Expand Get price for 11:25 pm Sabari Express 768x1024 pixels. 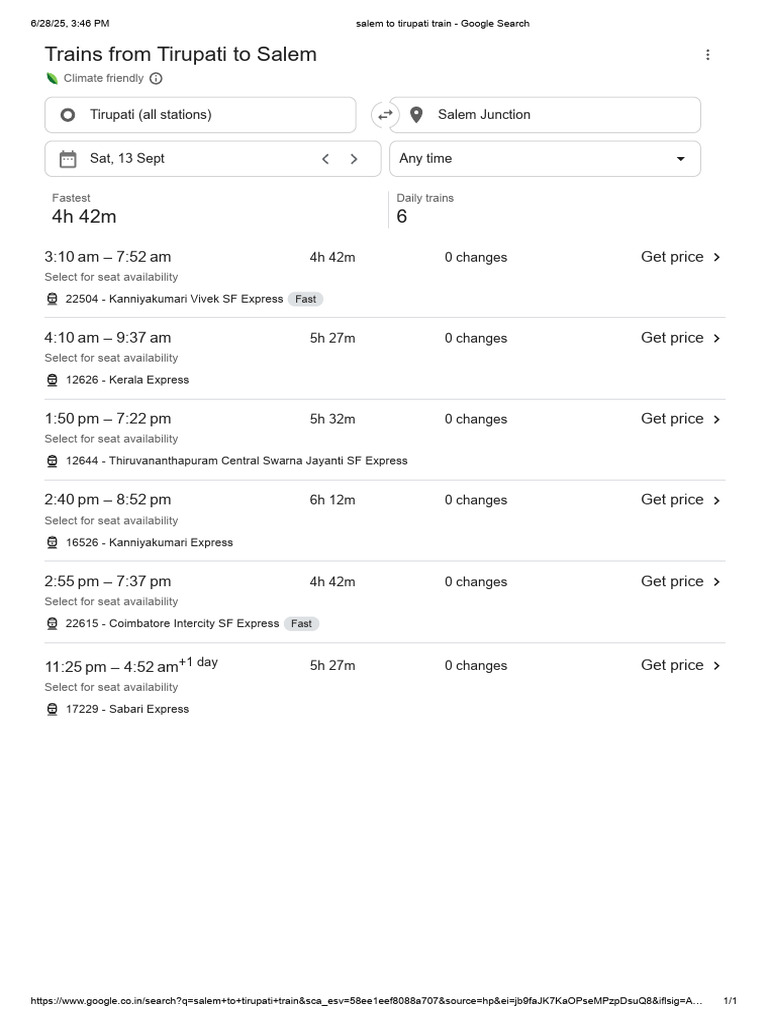(x=680, y=665)
